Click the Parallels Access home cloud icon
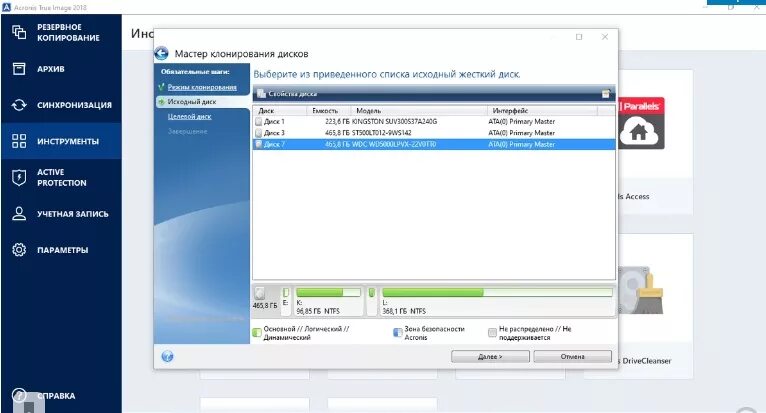766x413 pixels. click(641, 131)
